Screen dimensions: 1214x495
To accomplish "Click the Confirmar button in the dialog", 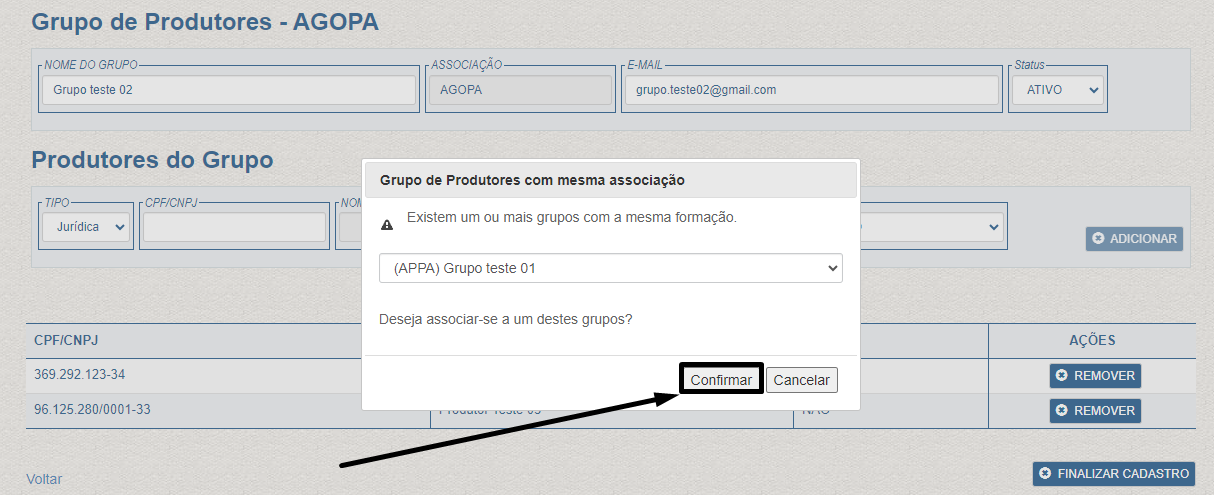I will 721,380.
